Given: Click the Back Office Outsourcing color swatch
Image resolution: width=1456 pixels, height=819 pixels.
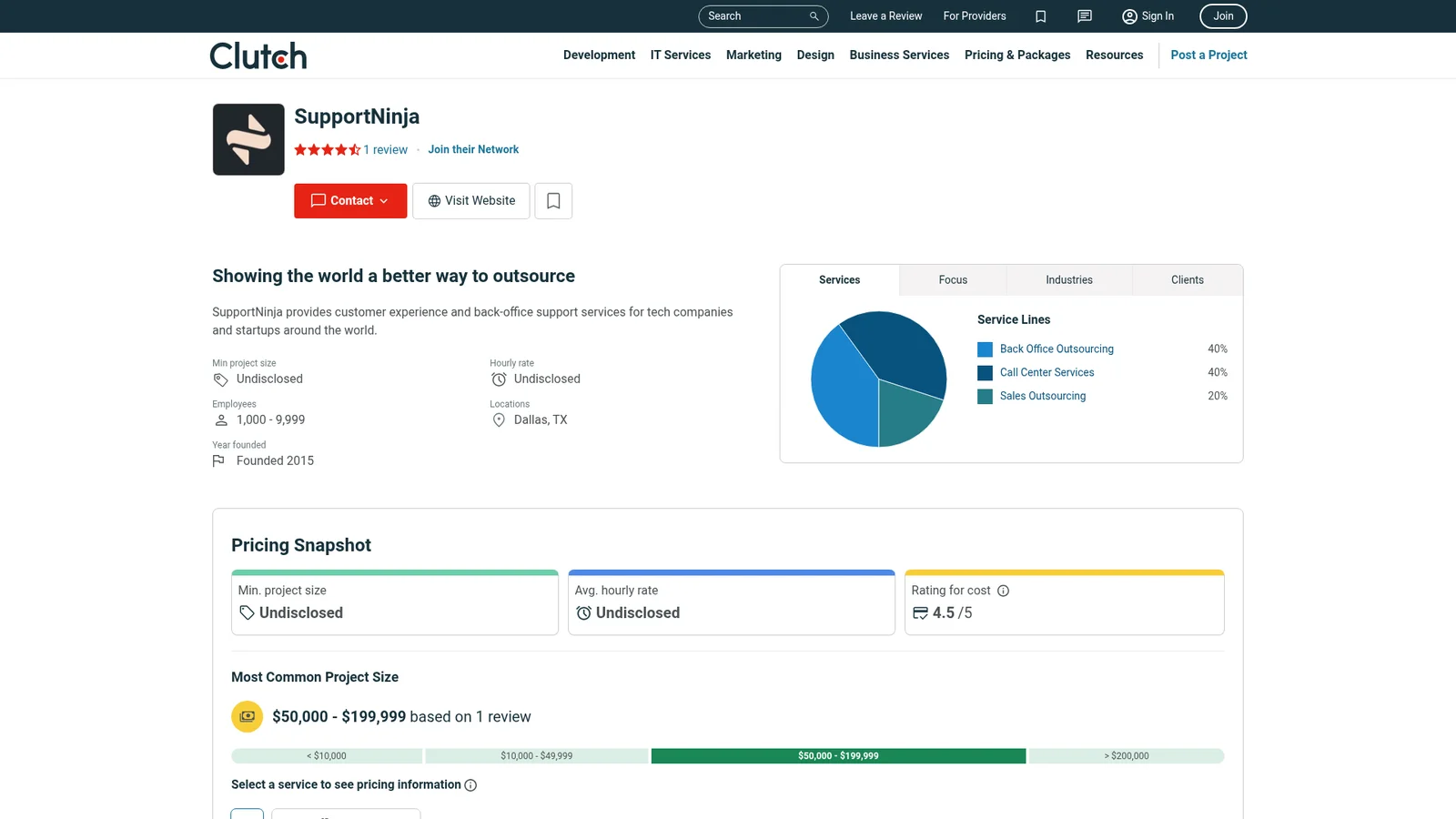Looking at the screenshot, I should point(985,349).
